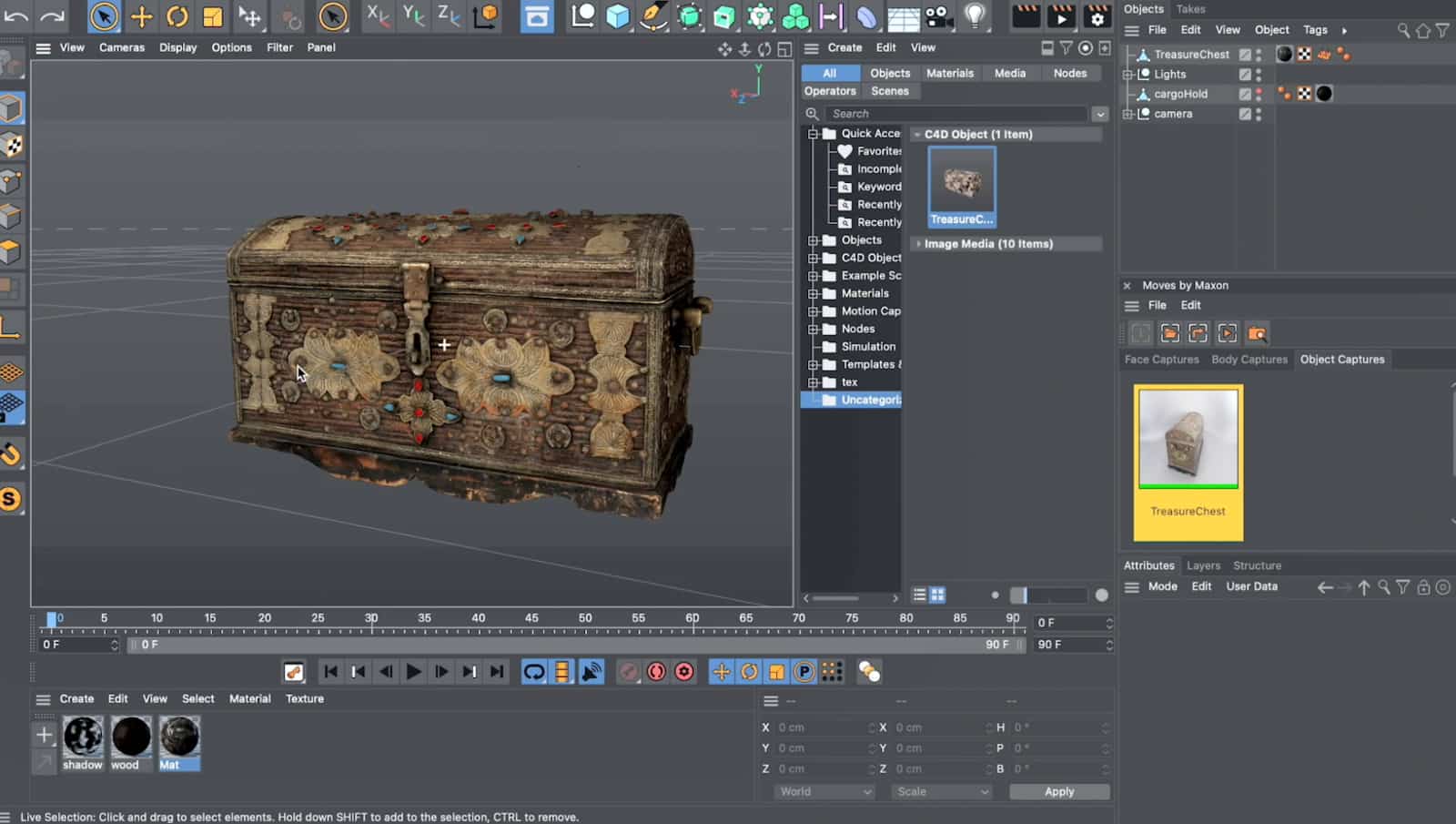This screenshot has height=824, width=1456.
Task: Toggle visibility dots for the TreasureChest object
Action: [x=1259, y=55]
